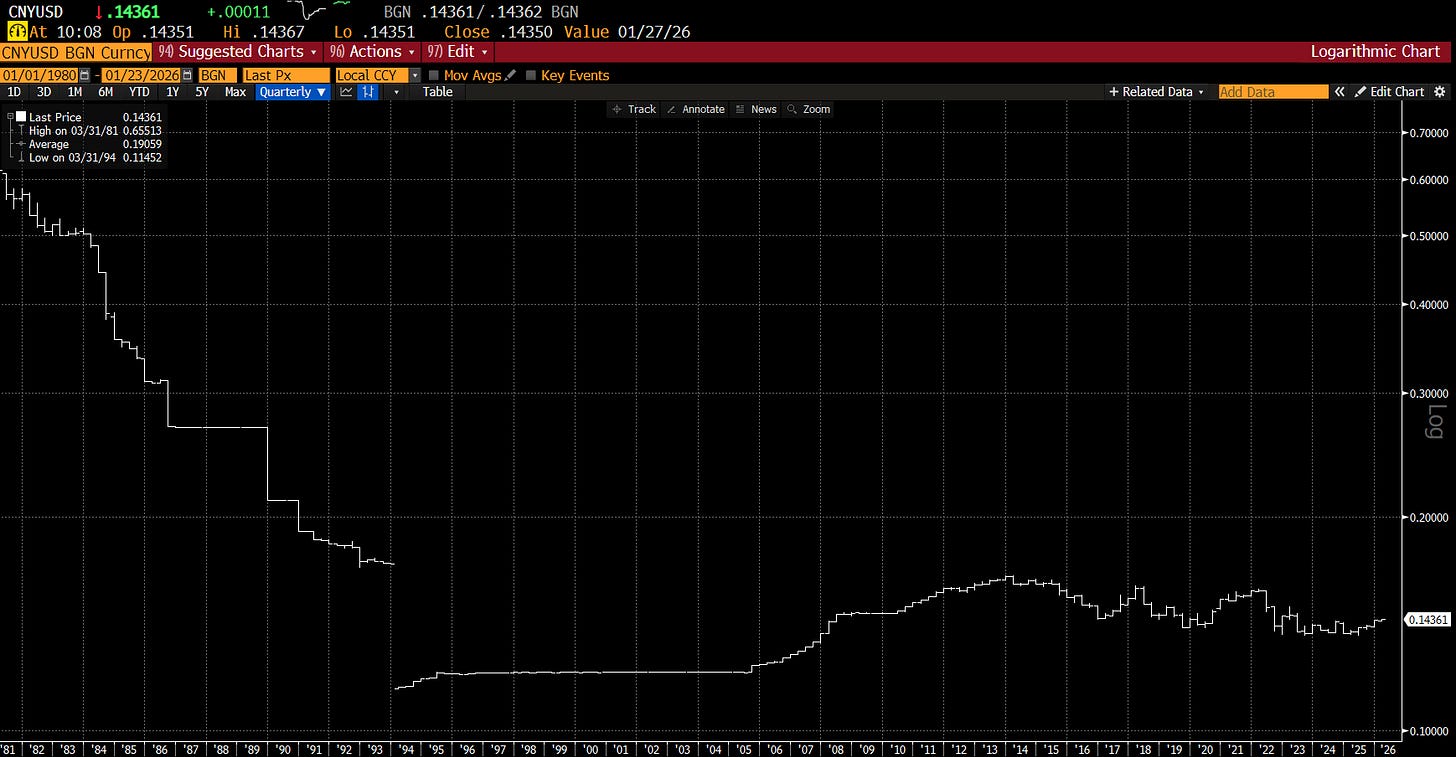Screen dimensions: 1456x757
Task: Click the help icon beside At 10:08
Action: tap(16, 32)
